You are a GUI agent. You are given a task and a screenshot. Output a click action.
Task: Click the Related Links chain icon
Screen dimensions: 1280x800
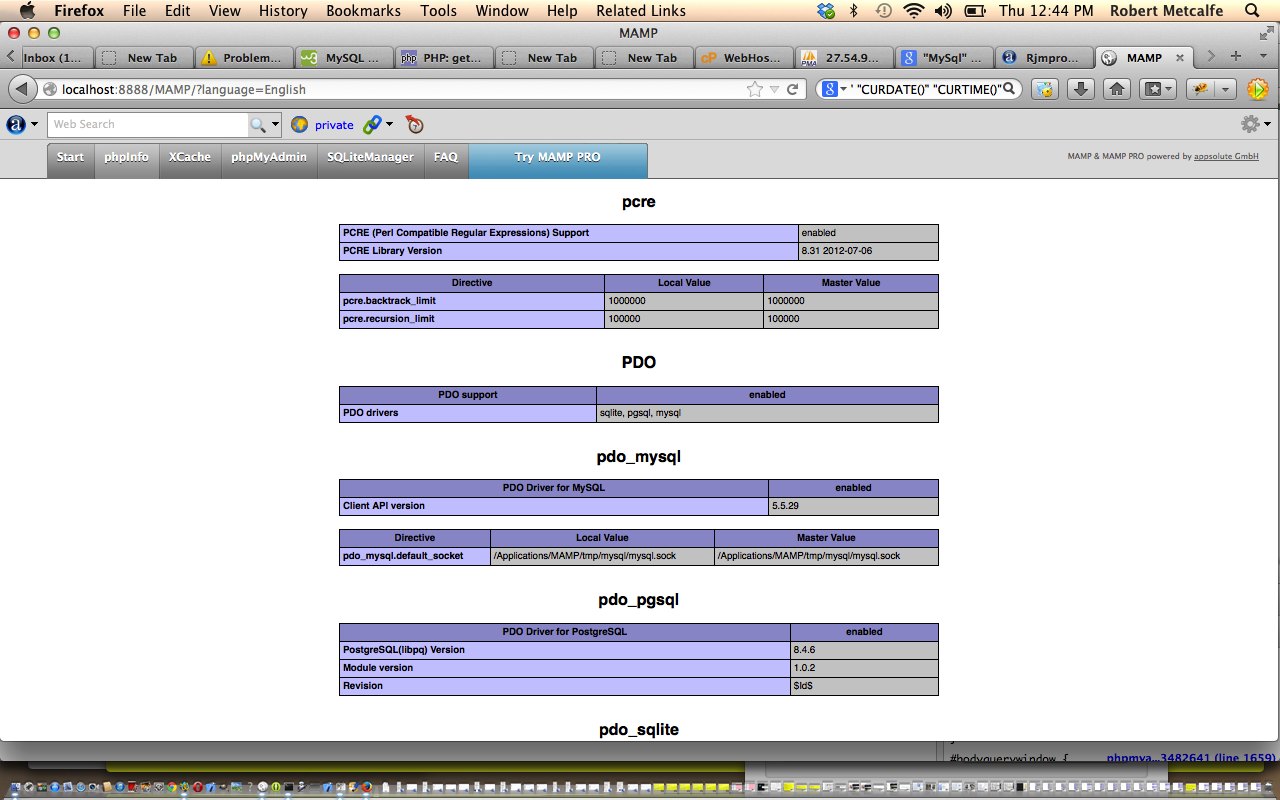372,125
